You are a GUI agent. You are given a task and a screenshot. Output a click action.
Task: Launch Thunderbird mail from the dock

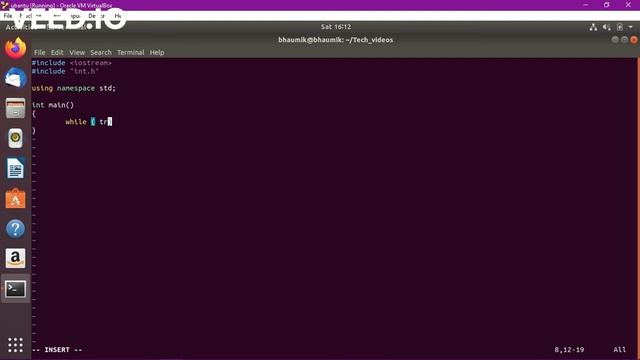(x=16, y=78)
